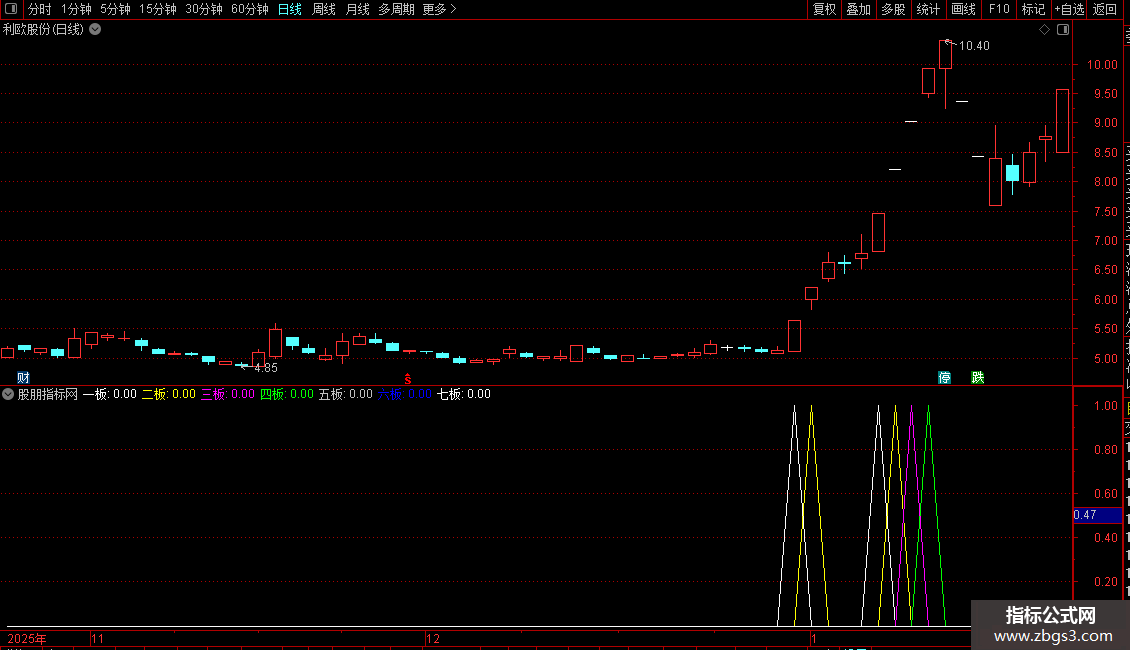This screenshot has width=1130, height=650.
Task: Click the 七板: 0.00 value
Action: tap(464, 394)
